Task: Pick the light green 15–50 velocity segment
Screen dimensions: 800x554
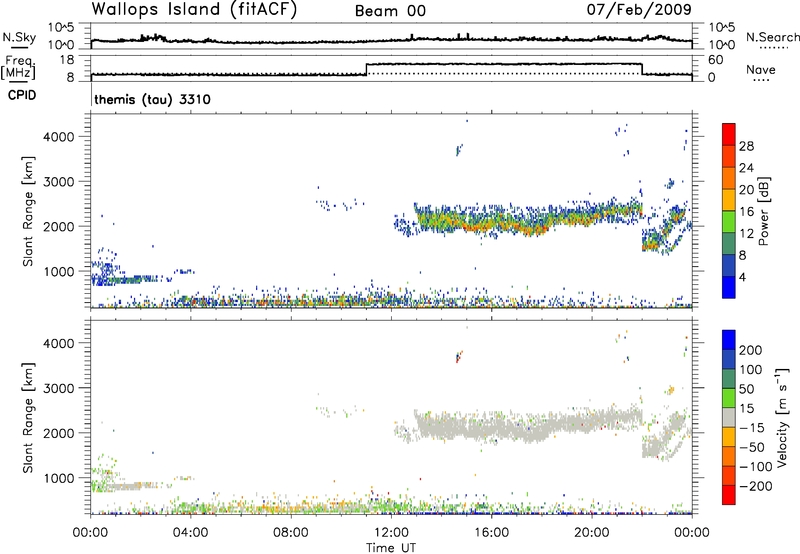Action: point(729,398)
